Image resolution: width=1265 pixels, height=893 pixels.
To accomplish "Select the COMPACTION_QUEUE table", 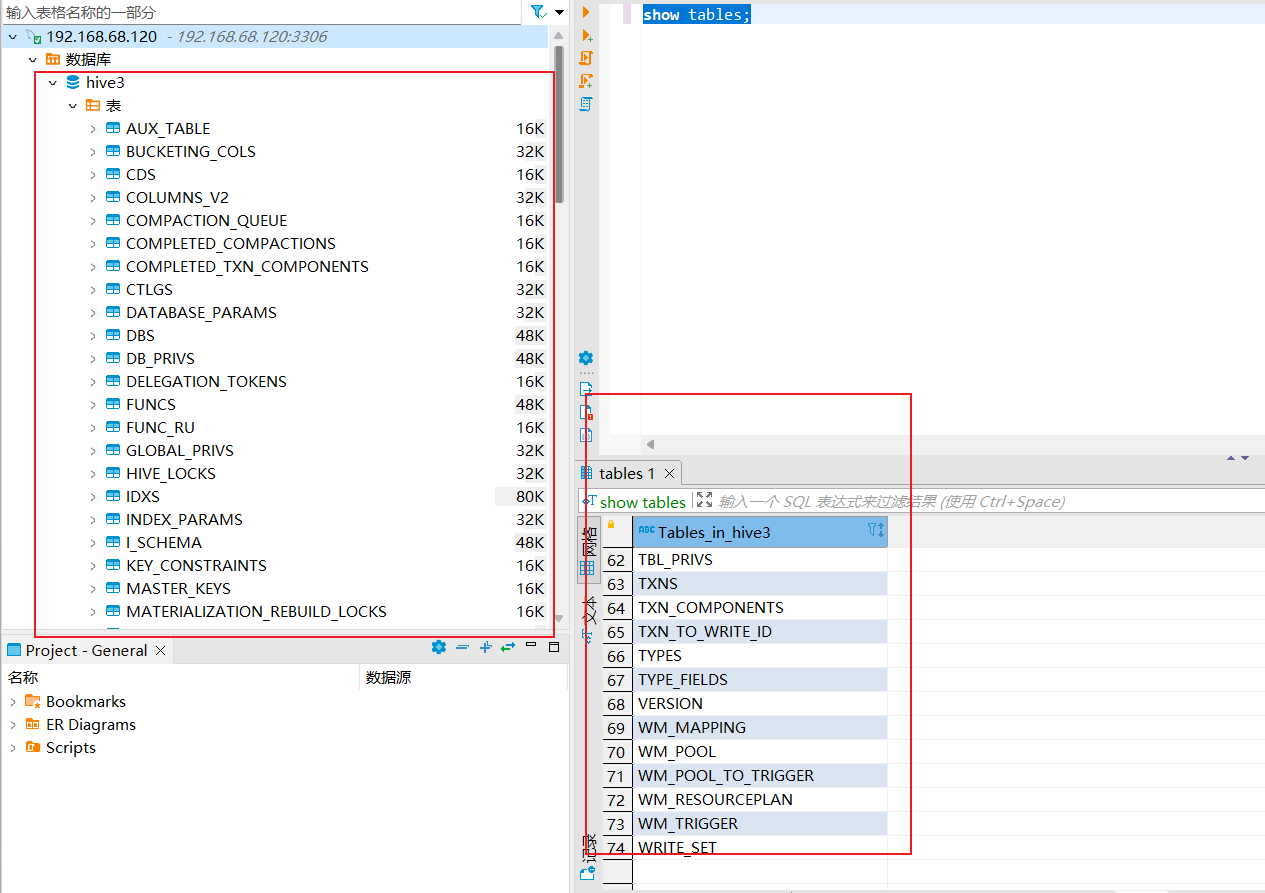I will coord(206,220).
